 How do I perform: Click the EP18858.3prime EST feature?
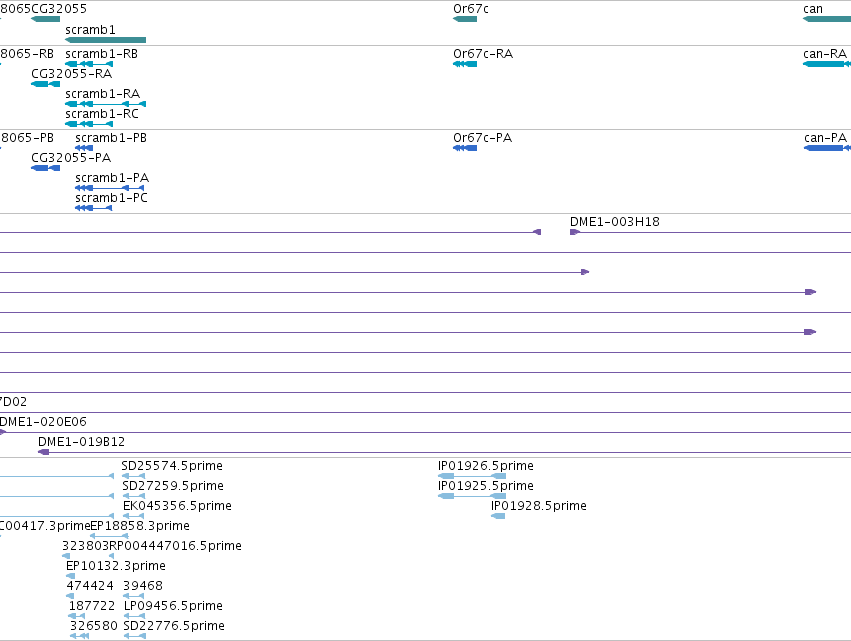click(109, 536)
